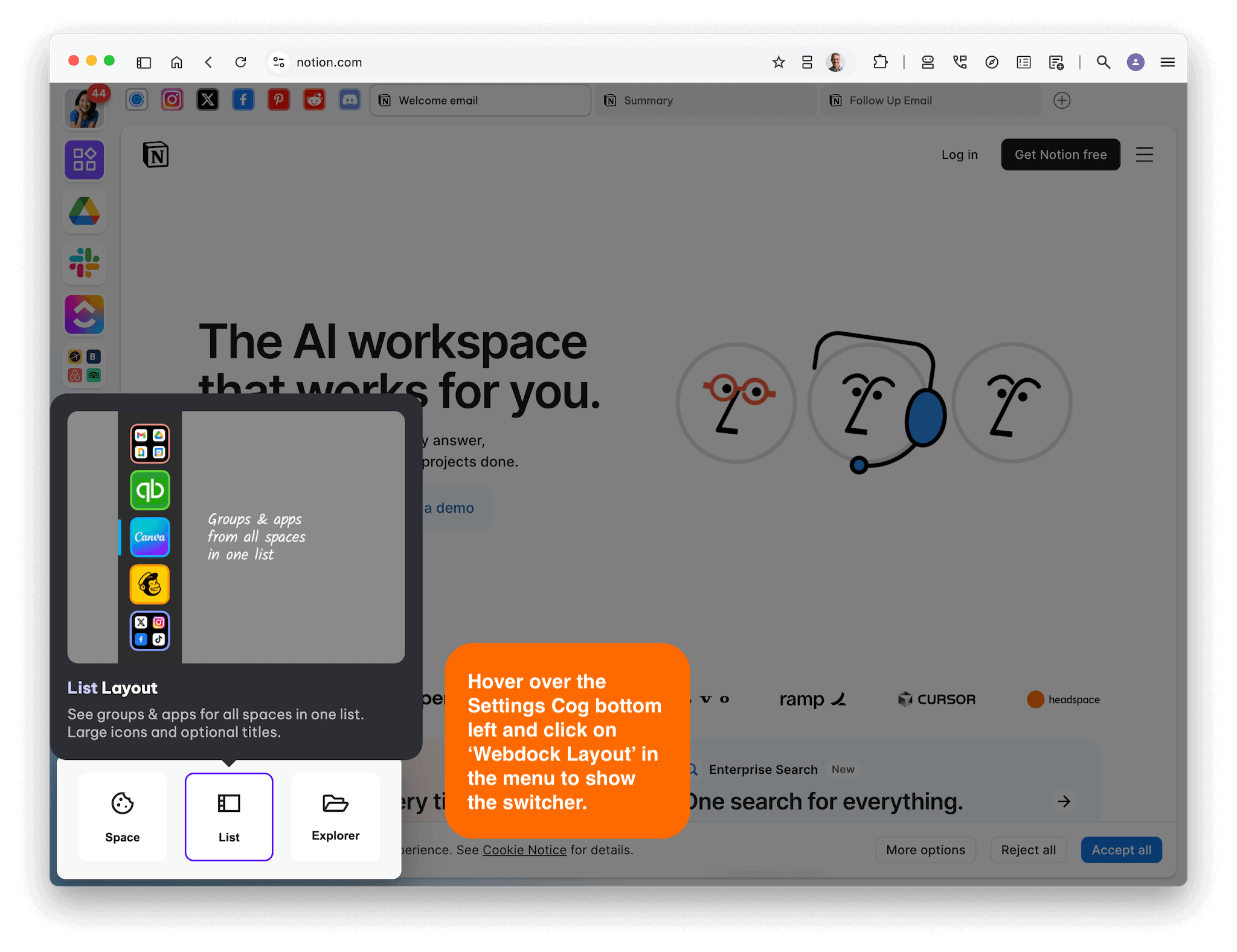Click More options for cookies
Viewport: 1237px width, 952px height.
925,850
